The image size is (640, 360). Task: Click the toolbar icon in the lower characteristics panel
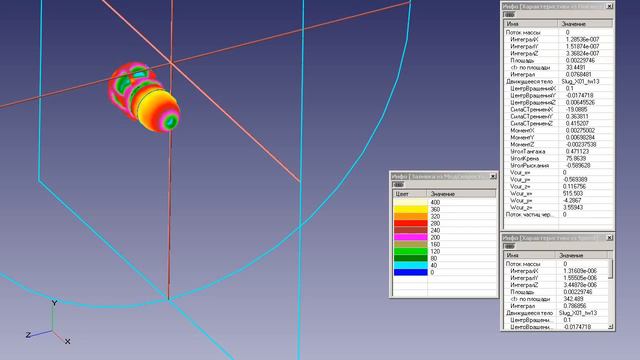tap(509, 246)
